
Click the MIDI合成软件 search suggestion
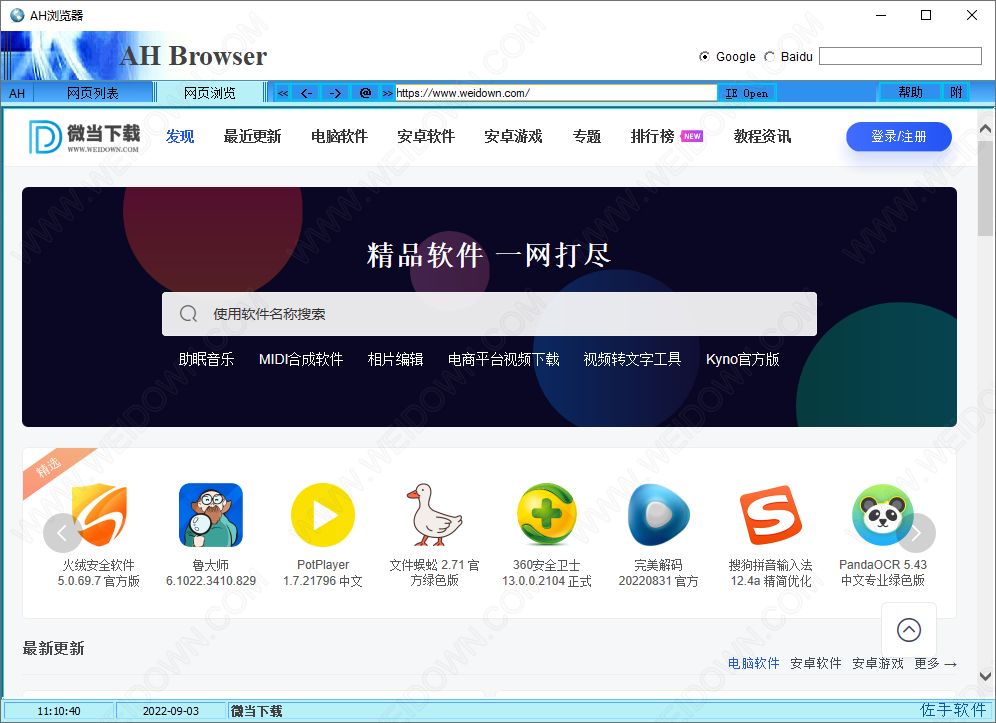point(301,360)
